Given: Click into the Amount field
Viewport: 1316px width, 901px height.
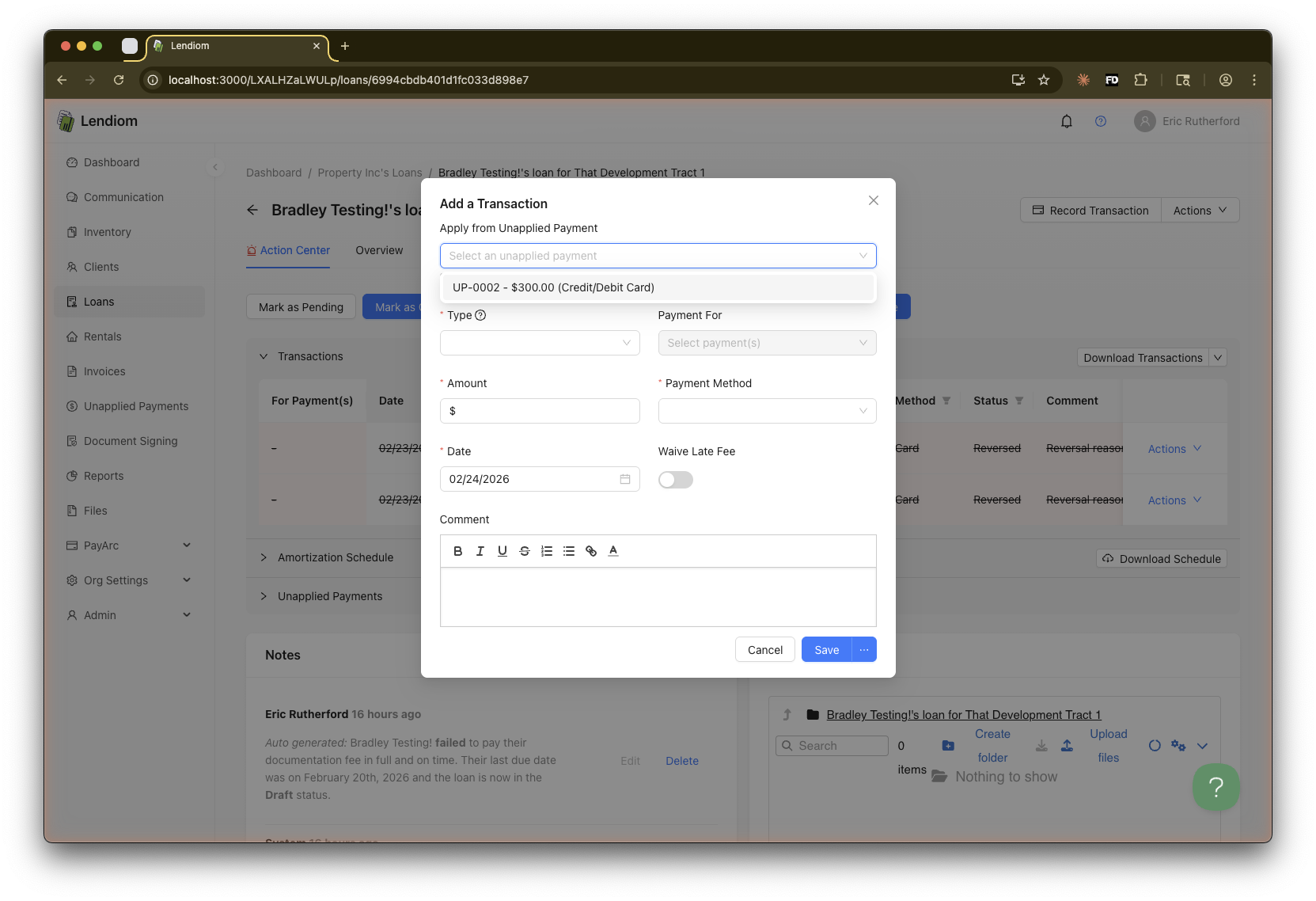Looking at the screenshot, I should 540,411.
